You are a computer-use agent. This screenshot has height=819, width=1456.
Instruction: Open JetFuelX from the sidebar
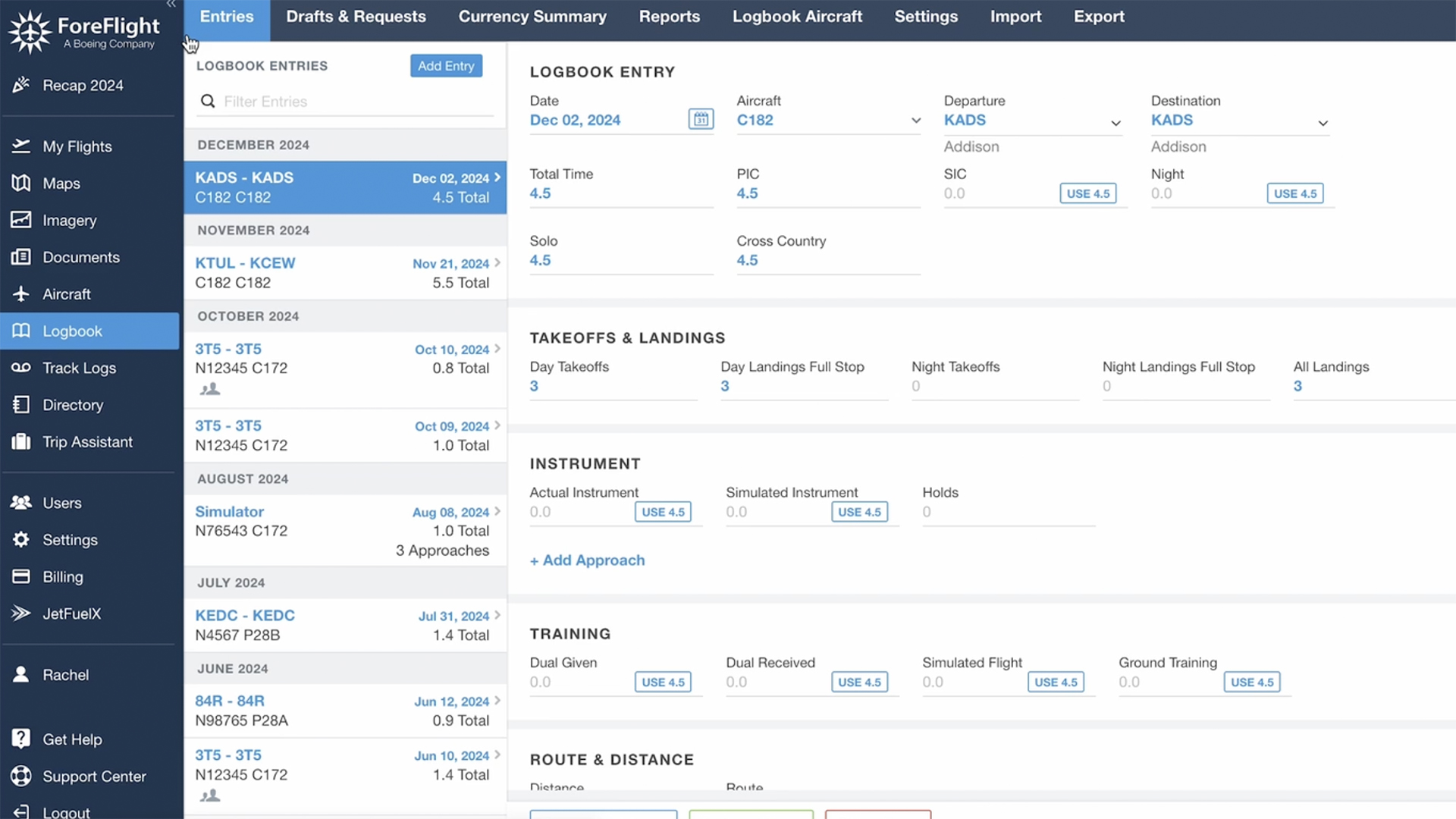pos(71,613)
